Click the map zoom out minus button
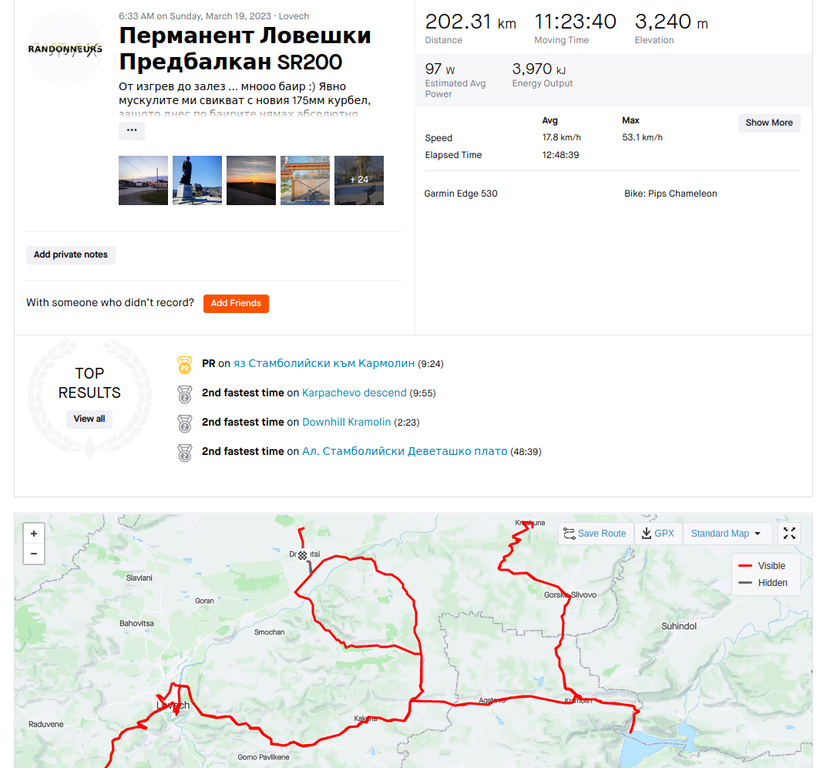 pyautogui.click(x=34, y=553)
